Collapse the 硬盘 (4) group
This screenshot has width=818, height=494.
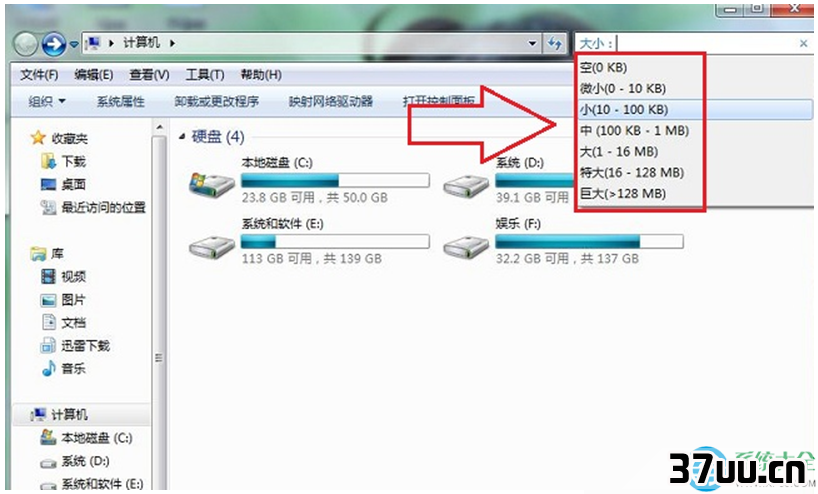pyautogui.click(x=182, y=137)
